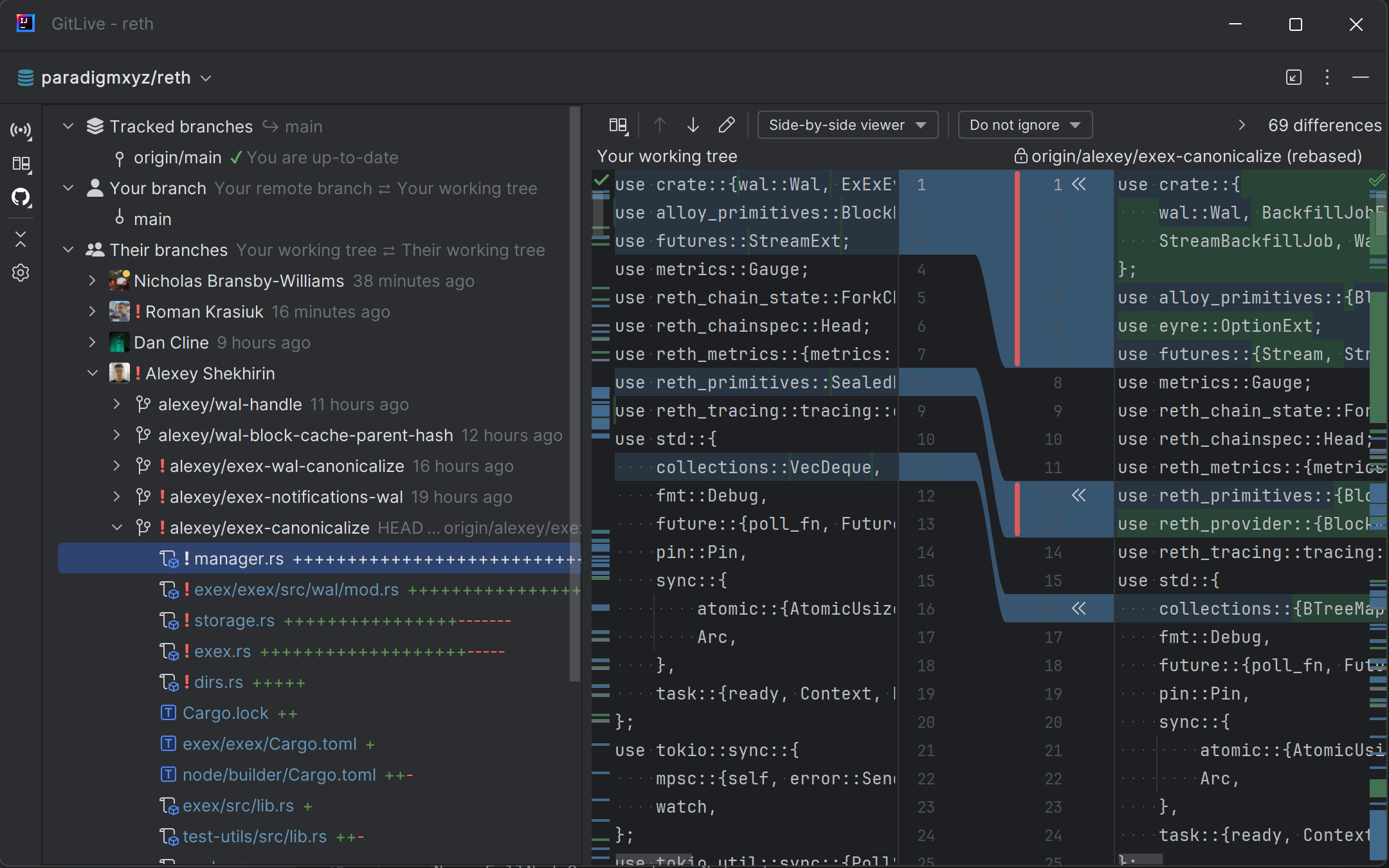
Task: Expand alexey/wal-block-cache-parent-hash branch
Action: click(x=116, y=435)
